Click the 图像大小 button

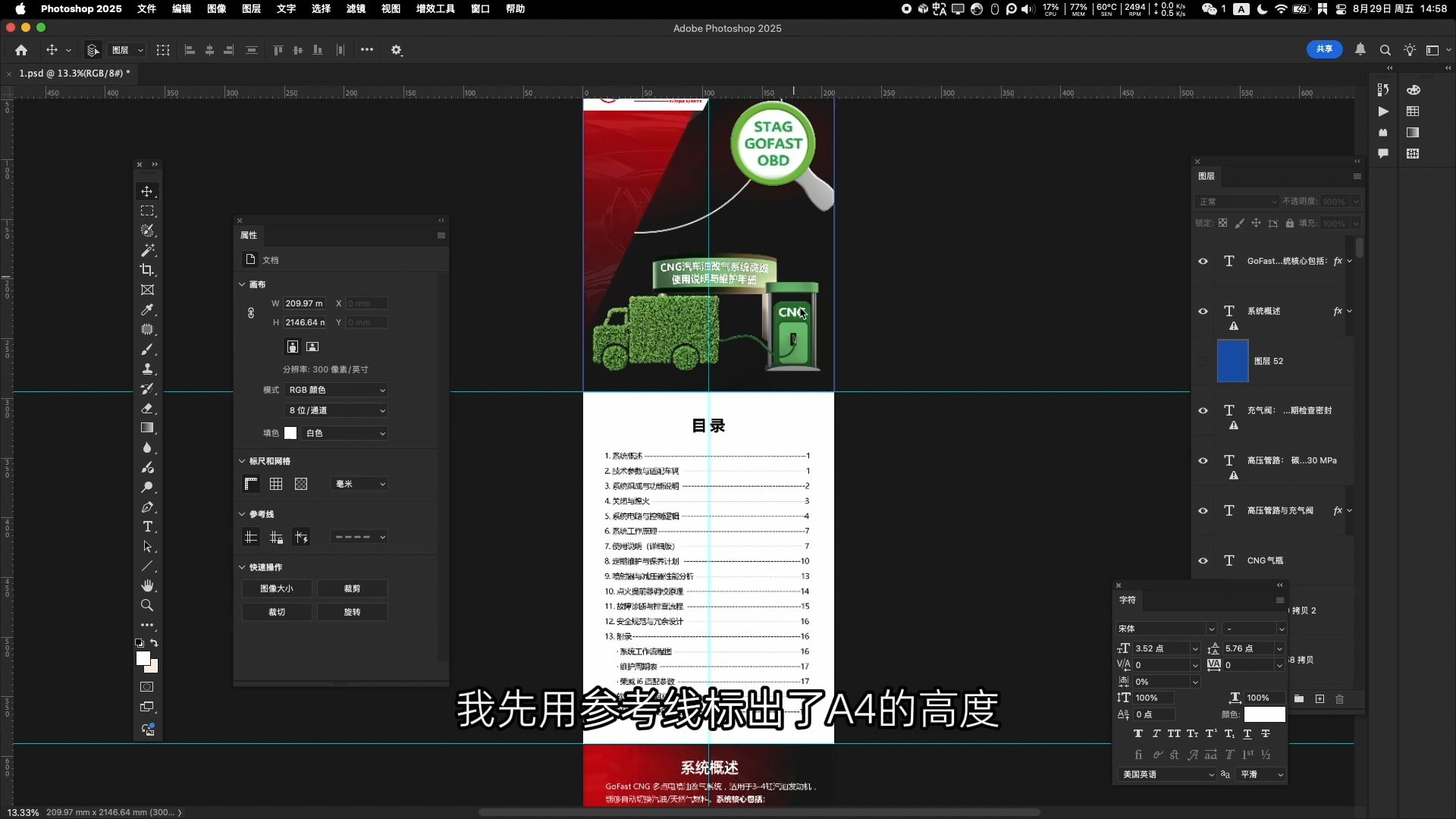[x=276, y=588]
